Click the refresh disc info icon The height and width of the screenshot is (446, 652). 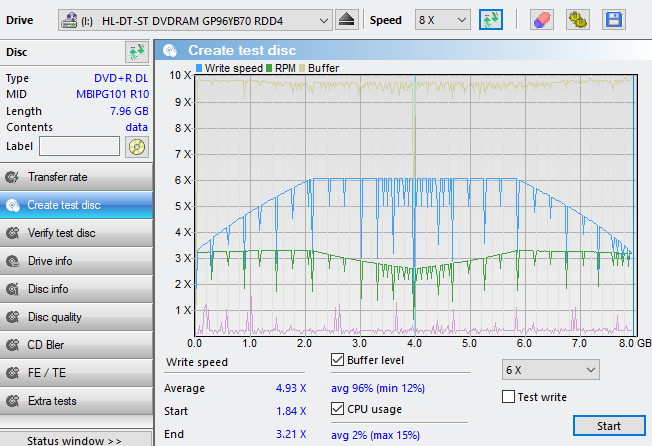click(136, 52)
